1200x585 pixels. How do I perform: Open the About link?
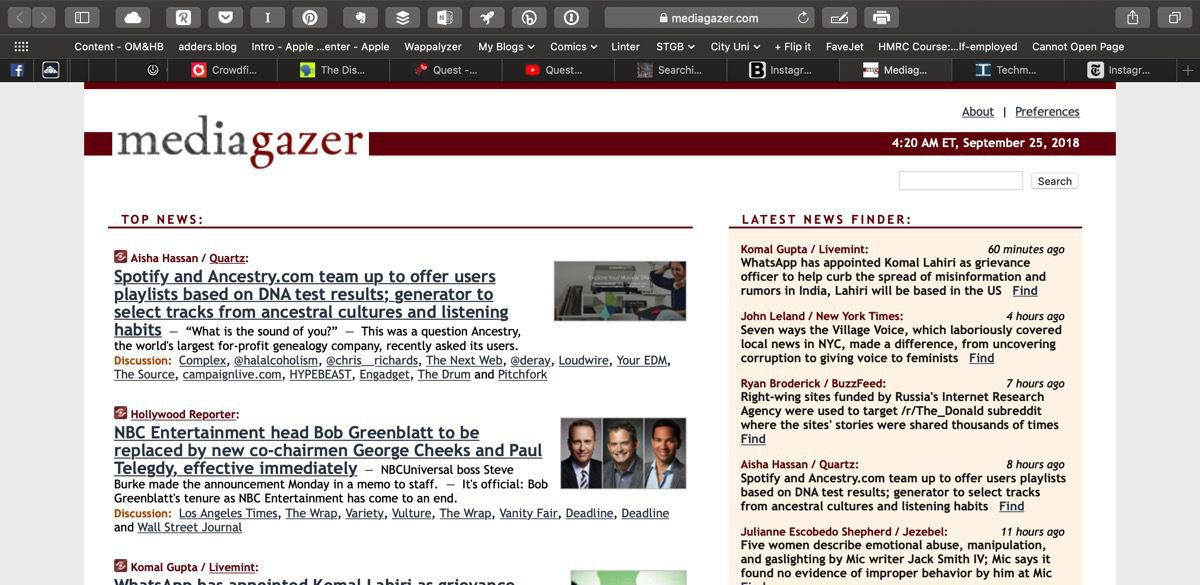(x=978, y=112)
